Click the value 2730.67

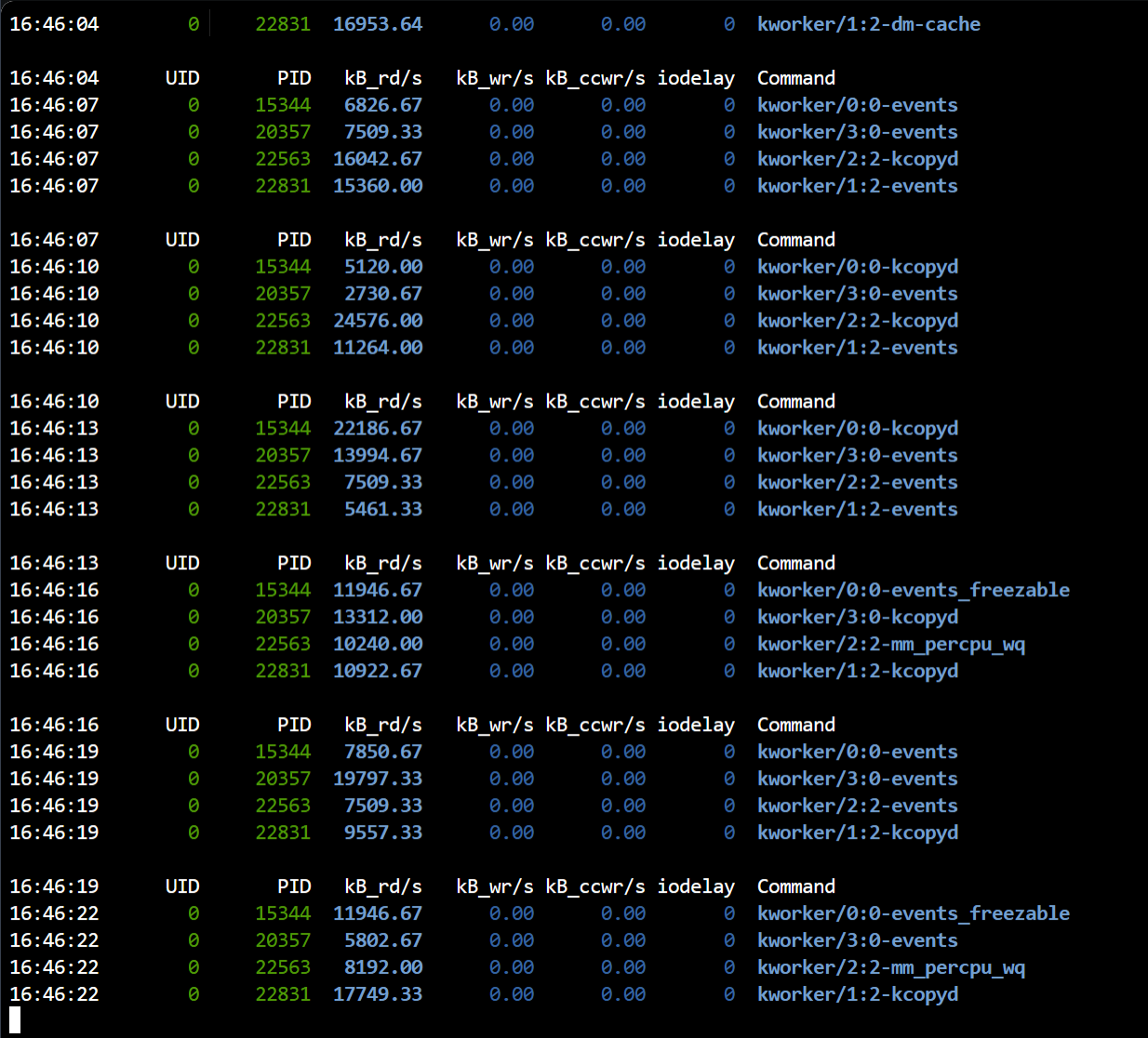(383, 294)
